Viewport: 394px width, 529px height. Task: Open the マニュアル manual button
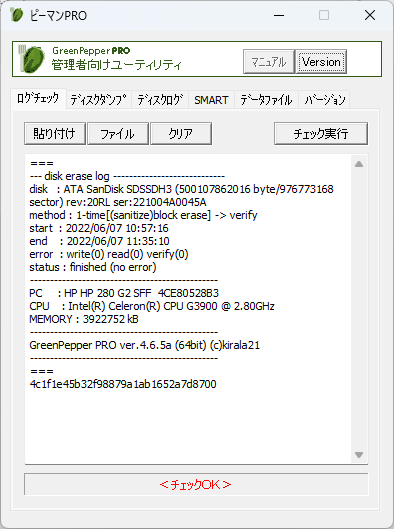tap(269, 62)
